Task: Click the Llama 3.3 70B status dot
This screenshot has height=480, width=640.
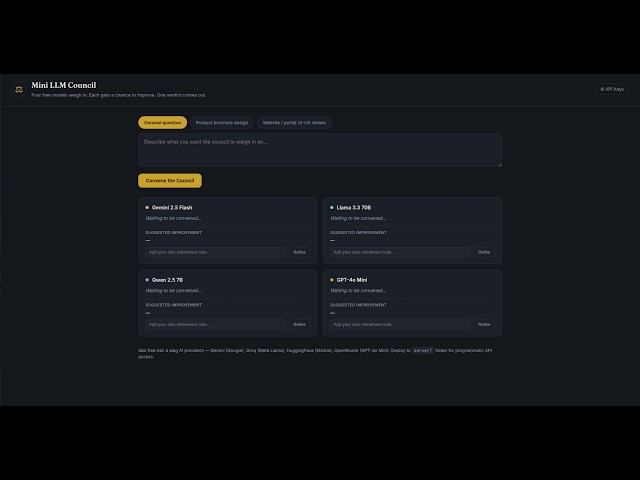Action: [332, 207]
